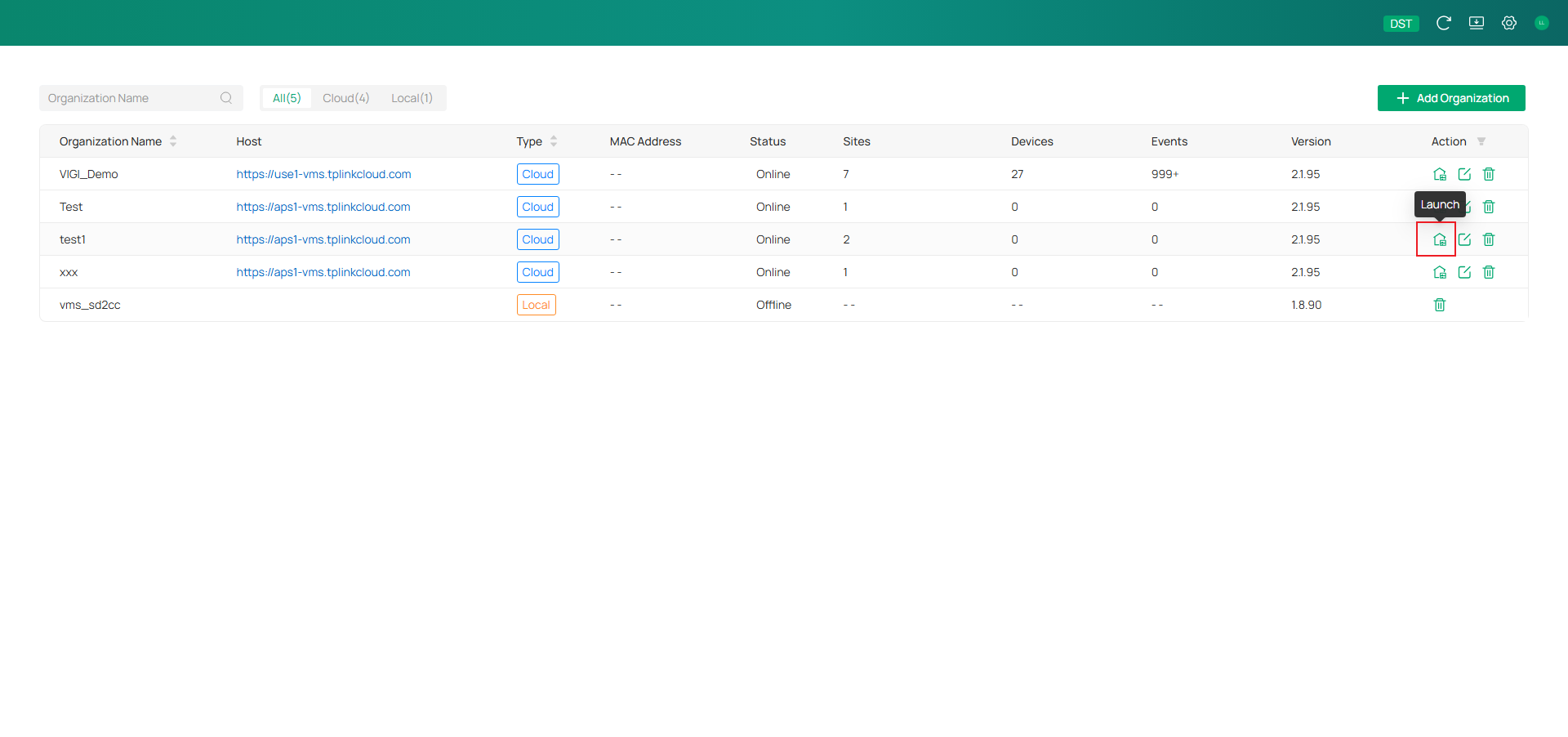Launch the VIGI_Demo organization
The height and width of the screenshot is (737, 1568).
(x=1440, y=174)
